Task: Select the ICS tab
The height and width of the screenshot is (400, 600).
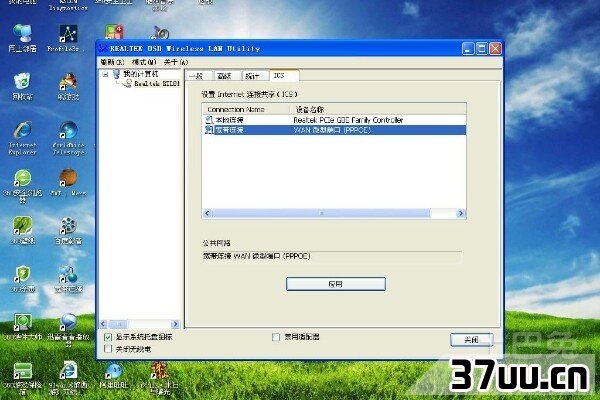Action: coord(284,75)
